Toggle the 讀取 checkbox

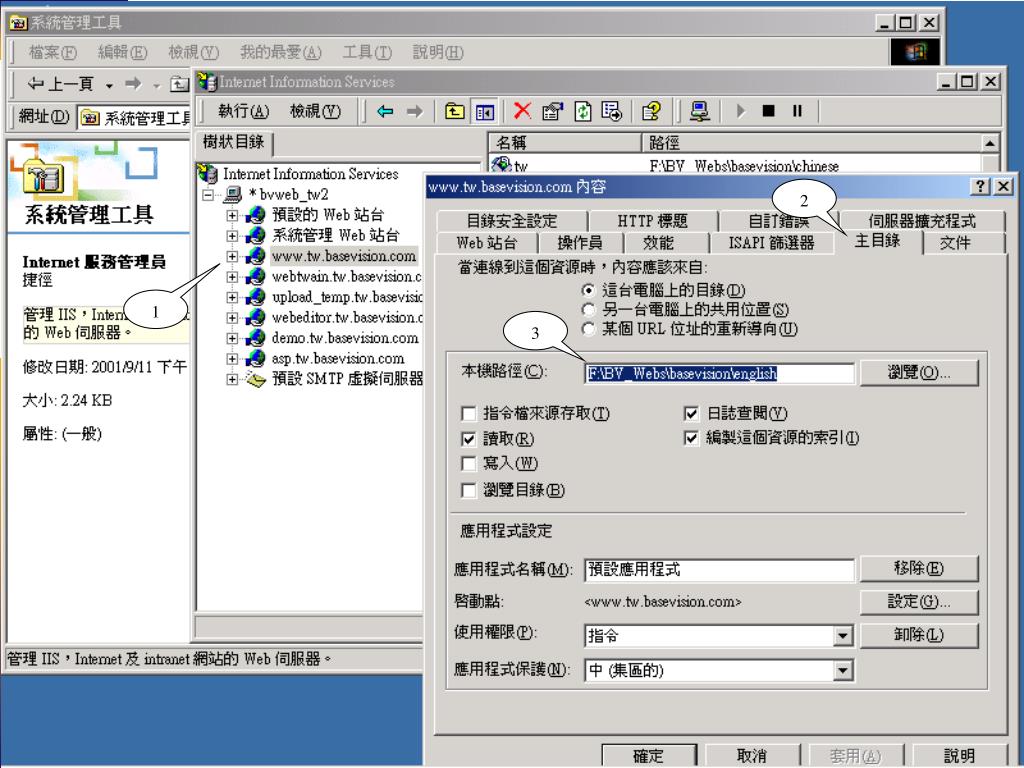tap(468, 439)
